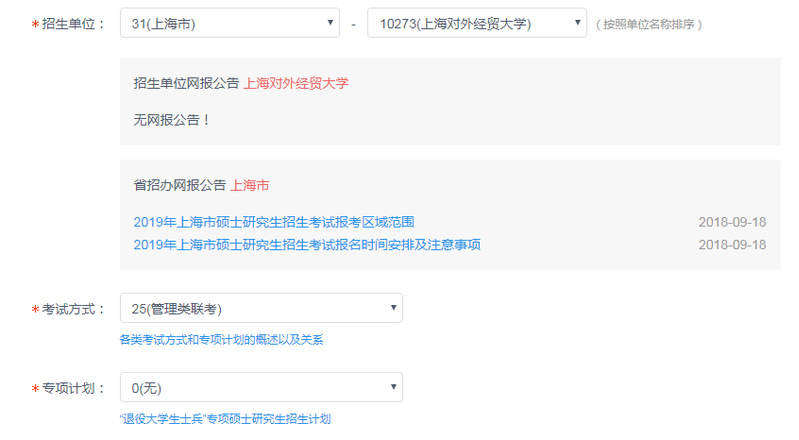This screenshot has width=799, height=440.
Task: Open the school dropdown showing 10273(上海对外经贸大学)
Action: (x=477, y=23)
